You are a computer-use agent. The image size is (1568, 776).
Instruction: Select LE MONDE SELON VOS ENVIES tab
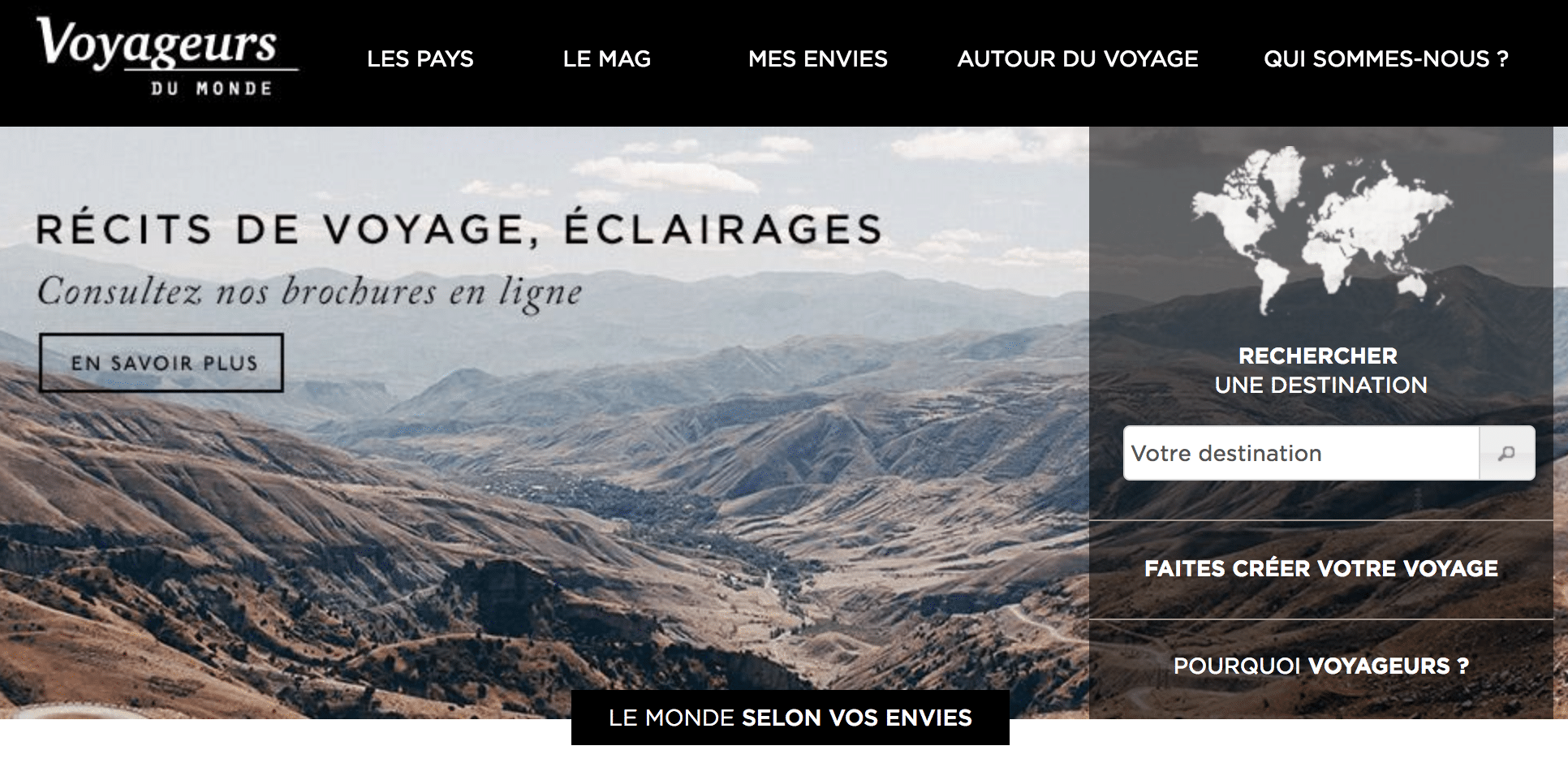point(790,718)
